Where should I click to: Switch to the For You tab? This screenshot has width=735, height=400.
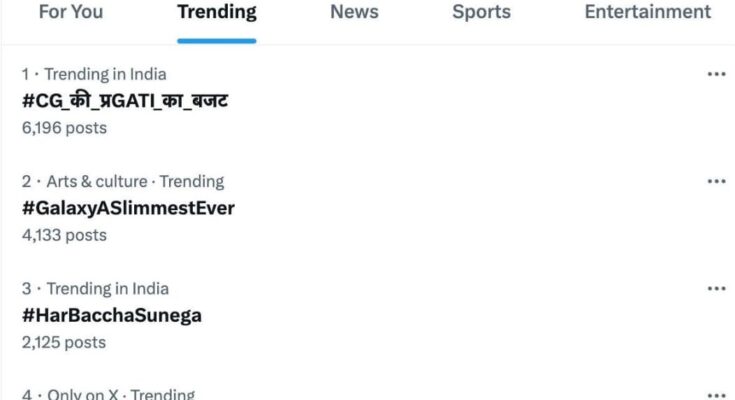tap(68, 12)
